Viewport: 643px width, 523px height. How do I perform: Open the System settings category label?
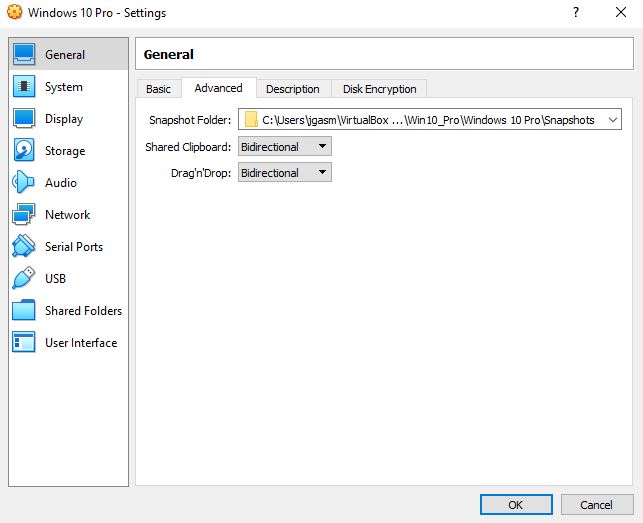64,87
